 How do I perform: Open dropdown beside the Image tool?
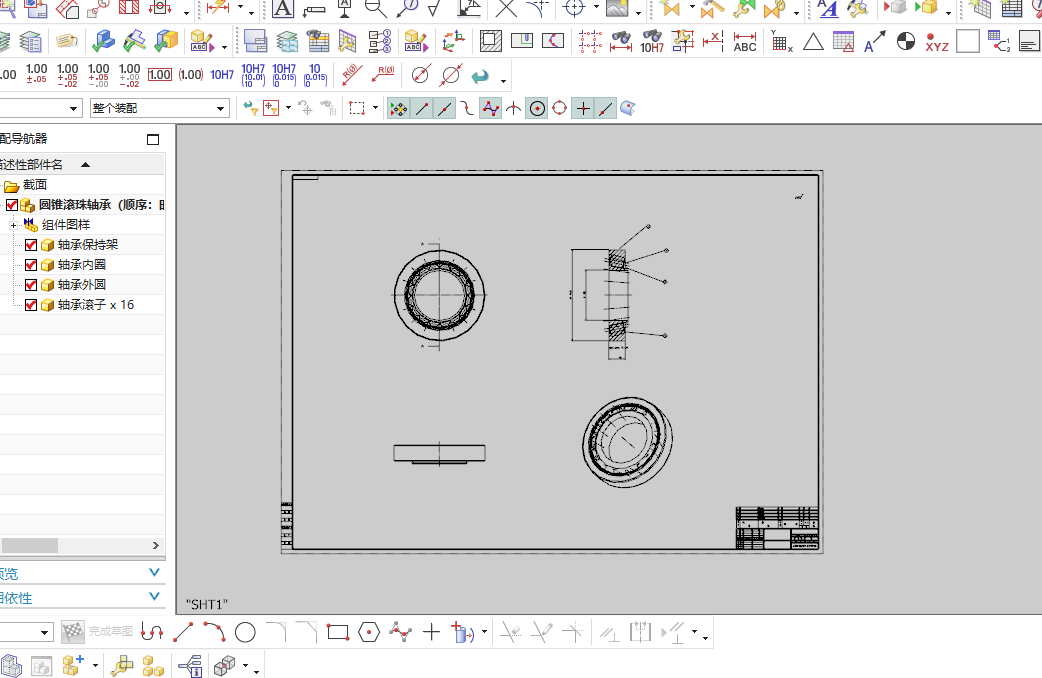point(638,12)
